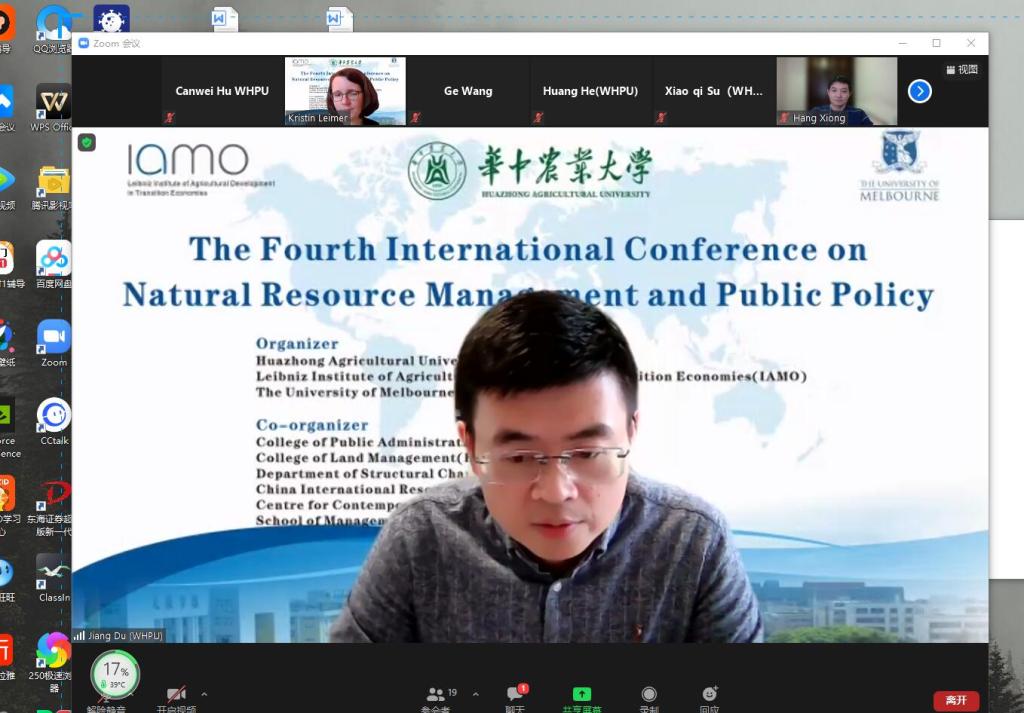Open the reactions smiley icon
The height and width of the screenshot is (713, 1024).
click(x=709, y=694)
